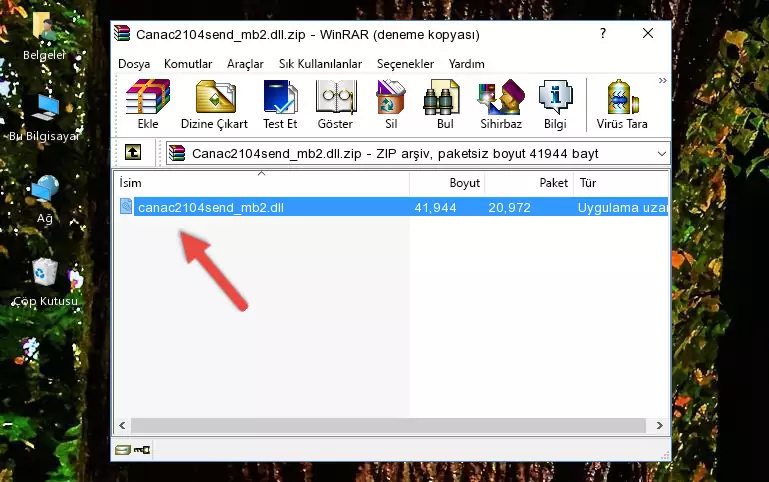Click the 20,972 packed size value
Screen dimensions: 769x482
(x=509, y=207)
